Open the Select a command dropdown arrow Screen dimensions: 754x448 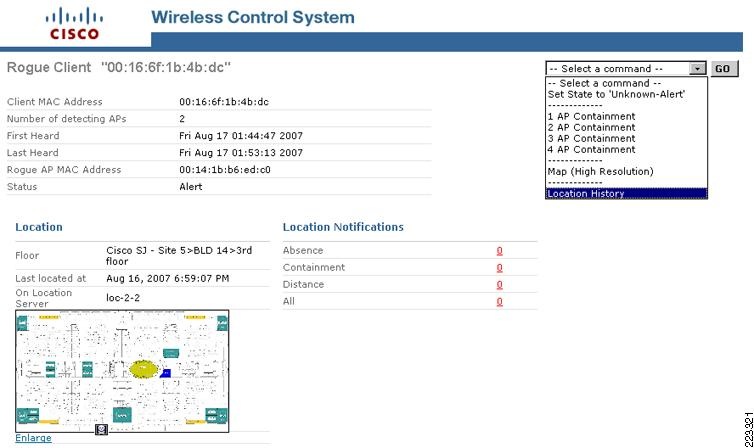point(697,69)
